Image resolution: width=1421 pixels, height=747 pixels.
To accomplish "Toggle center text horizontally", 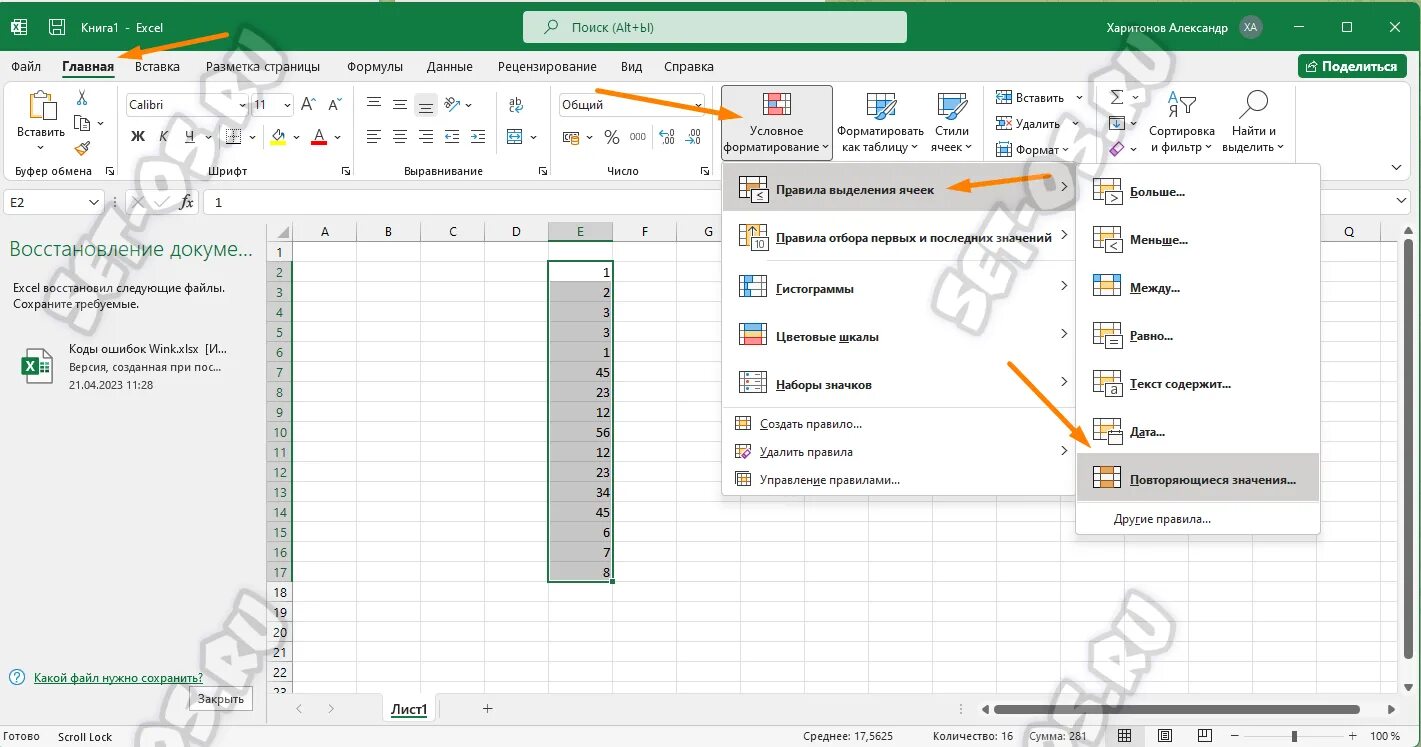I will coord(400,137).
